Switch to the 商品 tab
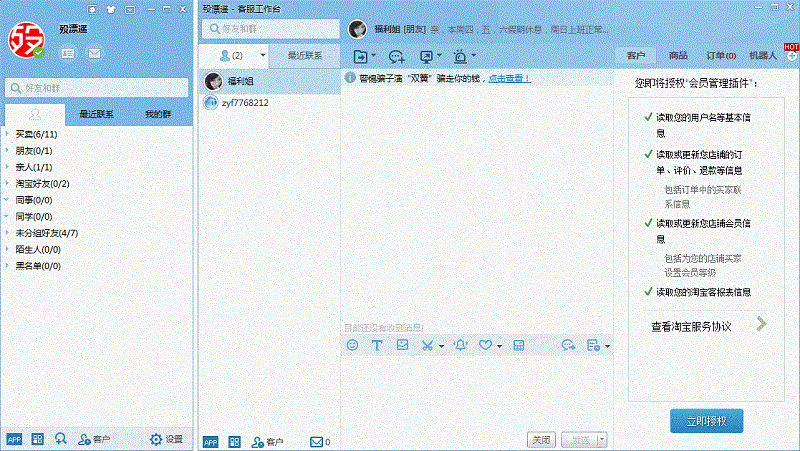 pos(678,55)
